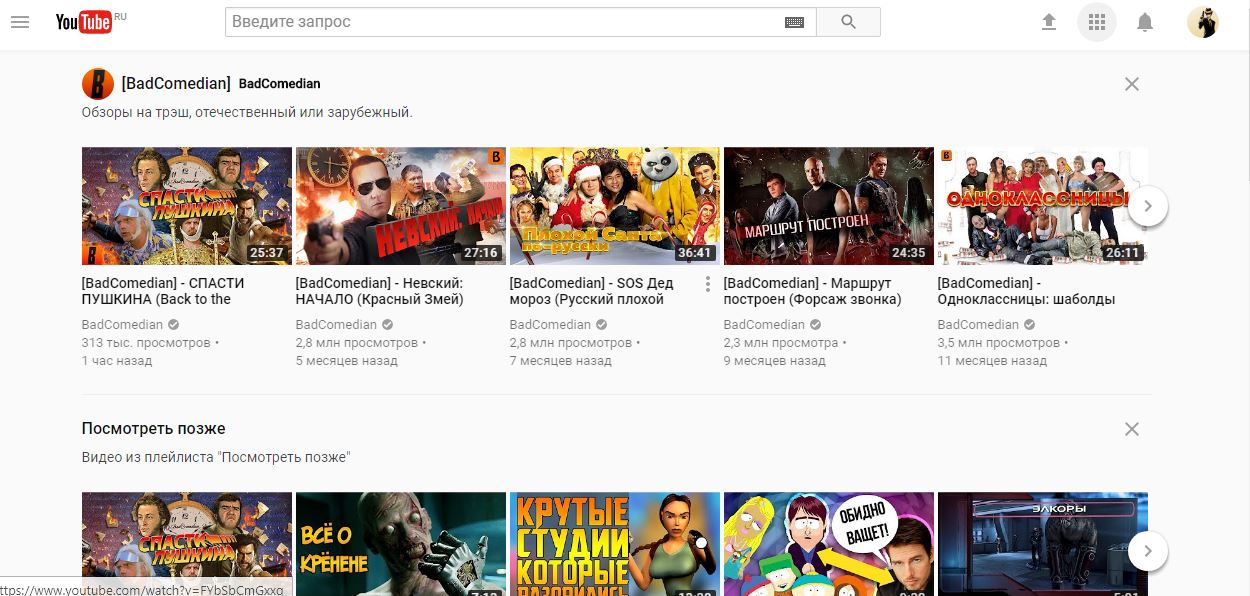Open three-dot menu for SOS Дед мороз video
Image resolution: width=1250 pixels, height=596 pixels.
708,284
